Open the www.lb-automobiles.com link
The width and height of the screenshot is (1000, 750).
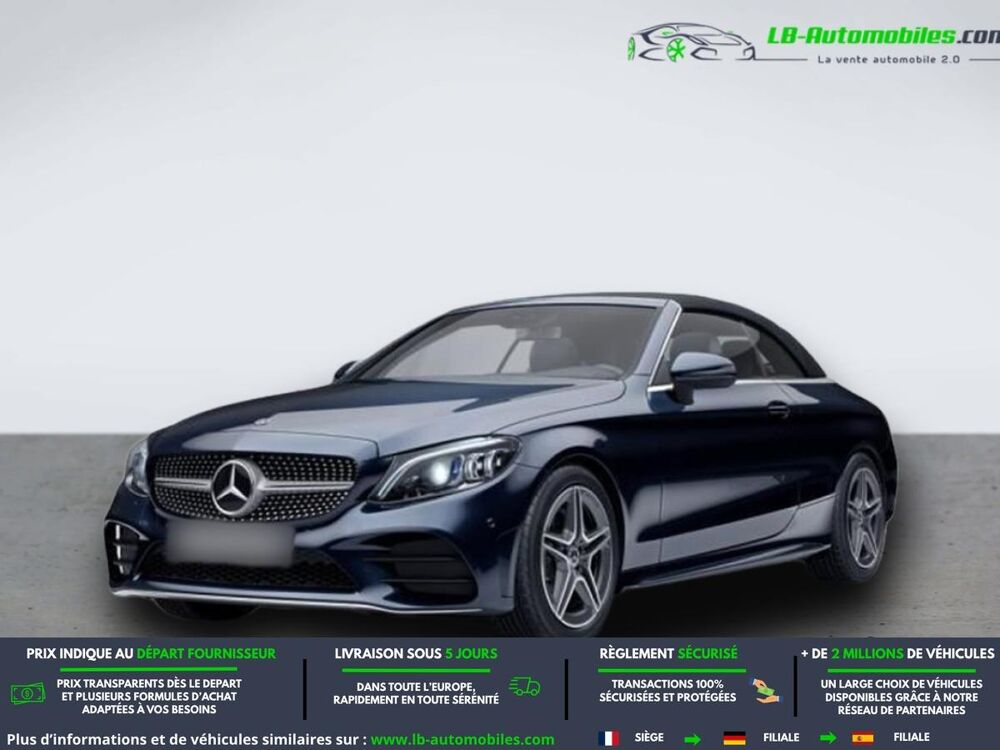pyautogui.click(x=462, y=740)
